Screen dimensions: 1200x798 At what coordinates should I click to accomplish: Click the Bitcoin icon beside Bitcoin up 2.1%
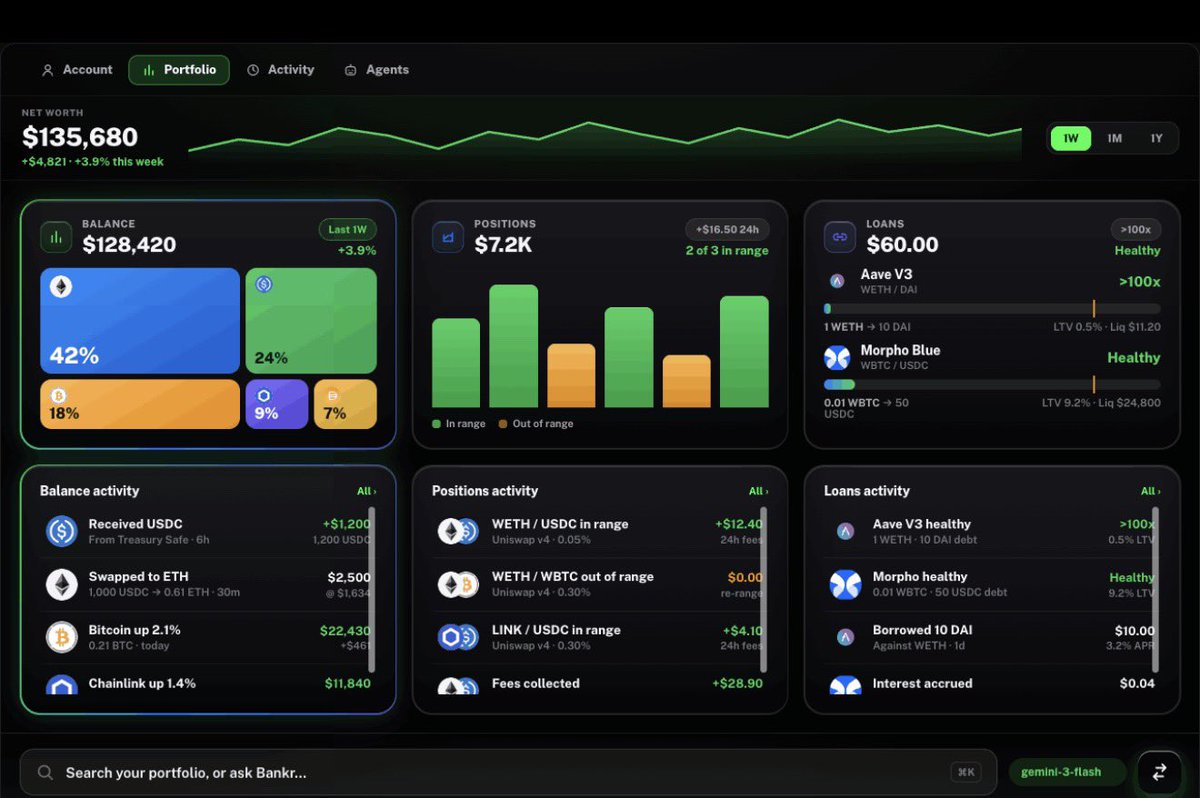coord(61,637)
